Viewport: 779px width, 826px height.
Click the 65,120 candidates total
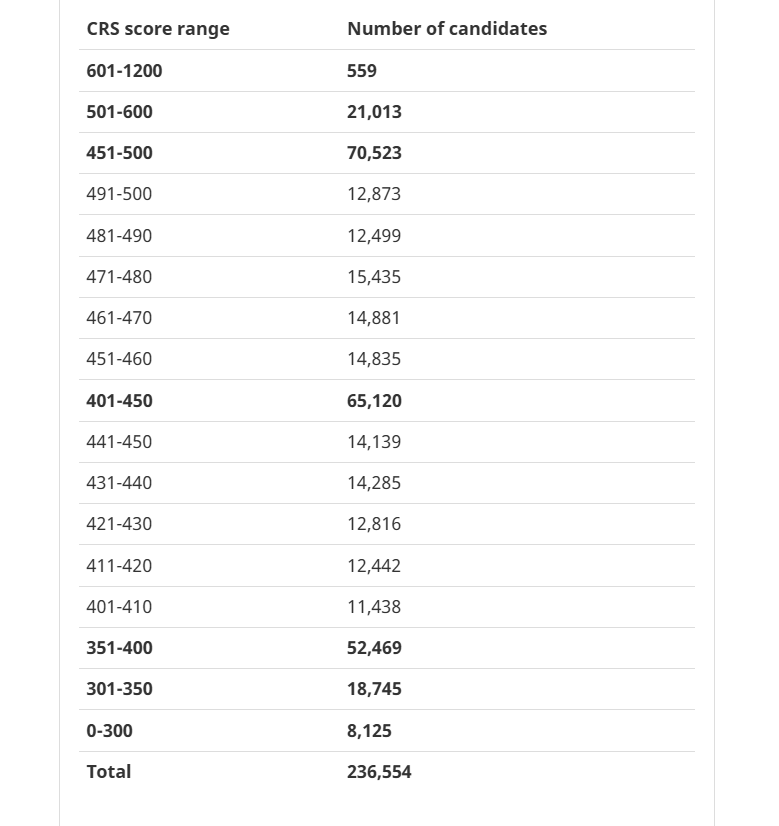[374, 401]
